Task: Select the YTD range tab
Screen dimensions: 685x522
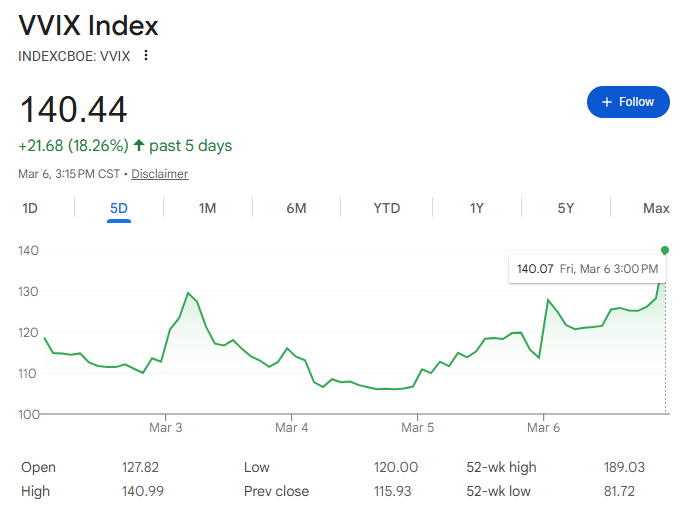Action: [386, 208]
